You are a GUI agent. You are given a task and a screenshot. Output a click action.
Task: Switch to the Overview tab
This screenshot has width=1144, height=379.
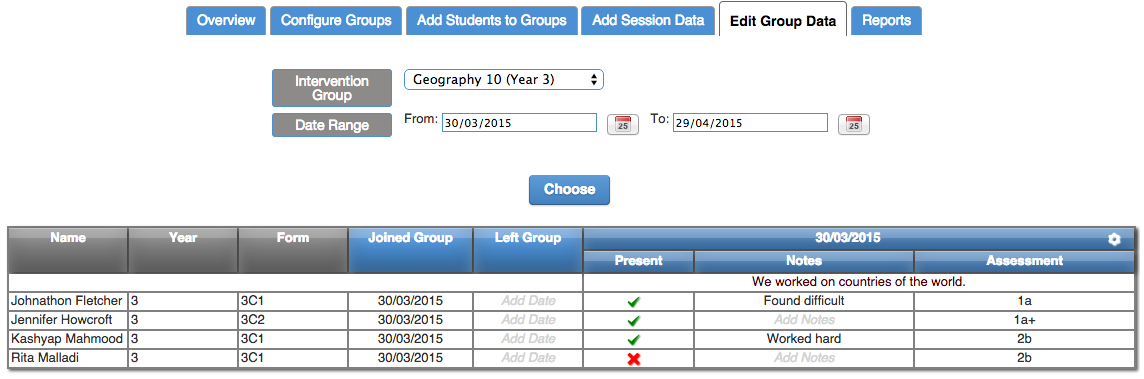pyautogui.click(x=226, y=20)
